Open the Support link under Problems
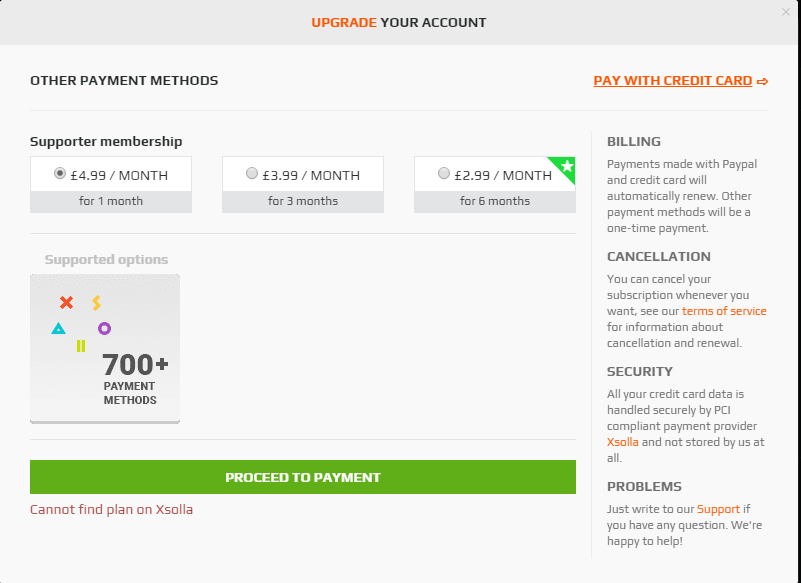Screen dimensions: 801x583 [x=718, y=509]
